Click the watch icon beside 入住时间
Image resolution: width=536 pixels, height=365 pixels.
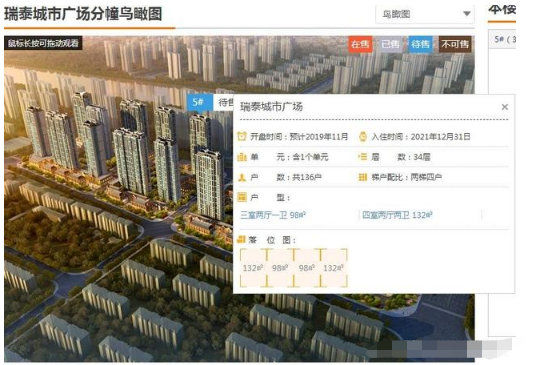pos(363,136)
